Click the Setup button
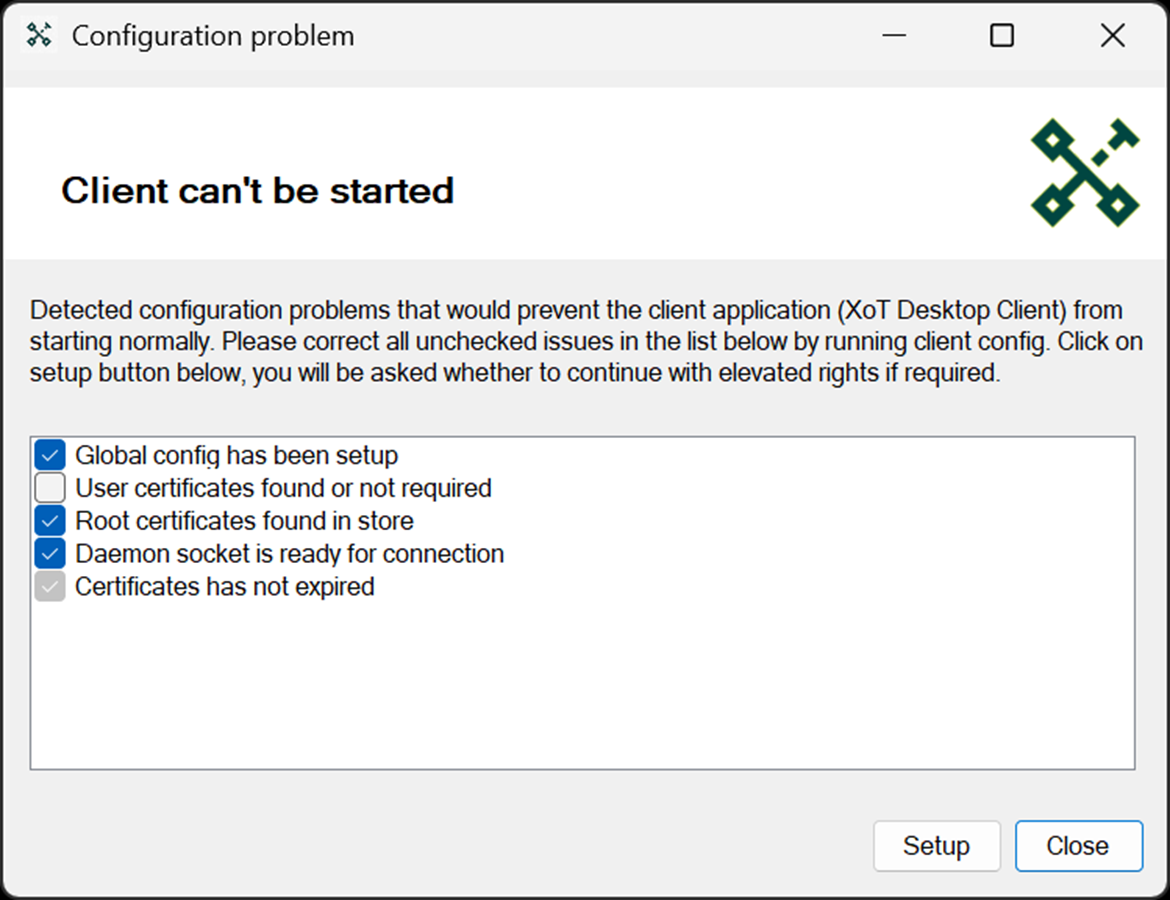The height and width of the screenshot is (900, 1170). (936, 846)
